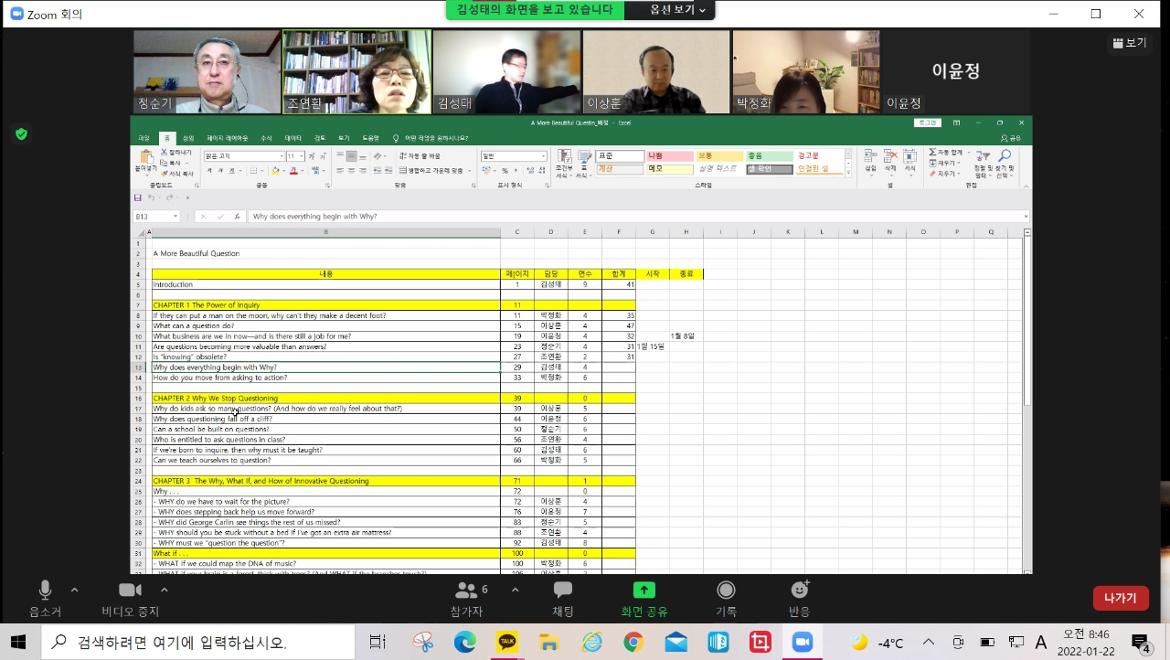Open the View Options dropdown at the top
The height and width of the screenshot is (660, 1170).
(677, 10)
